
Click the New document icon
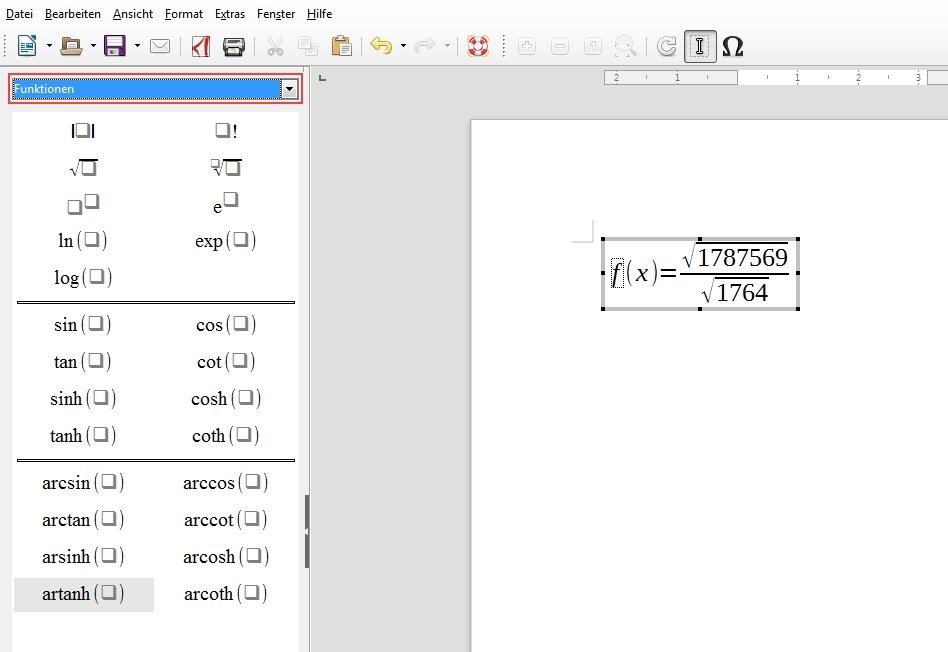click(x=27, y=46)
